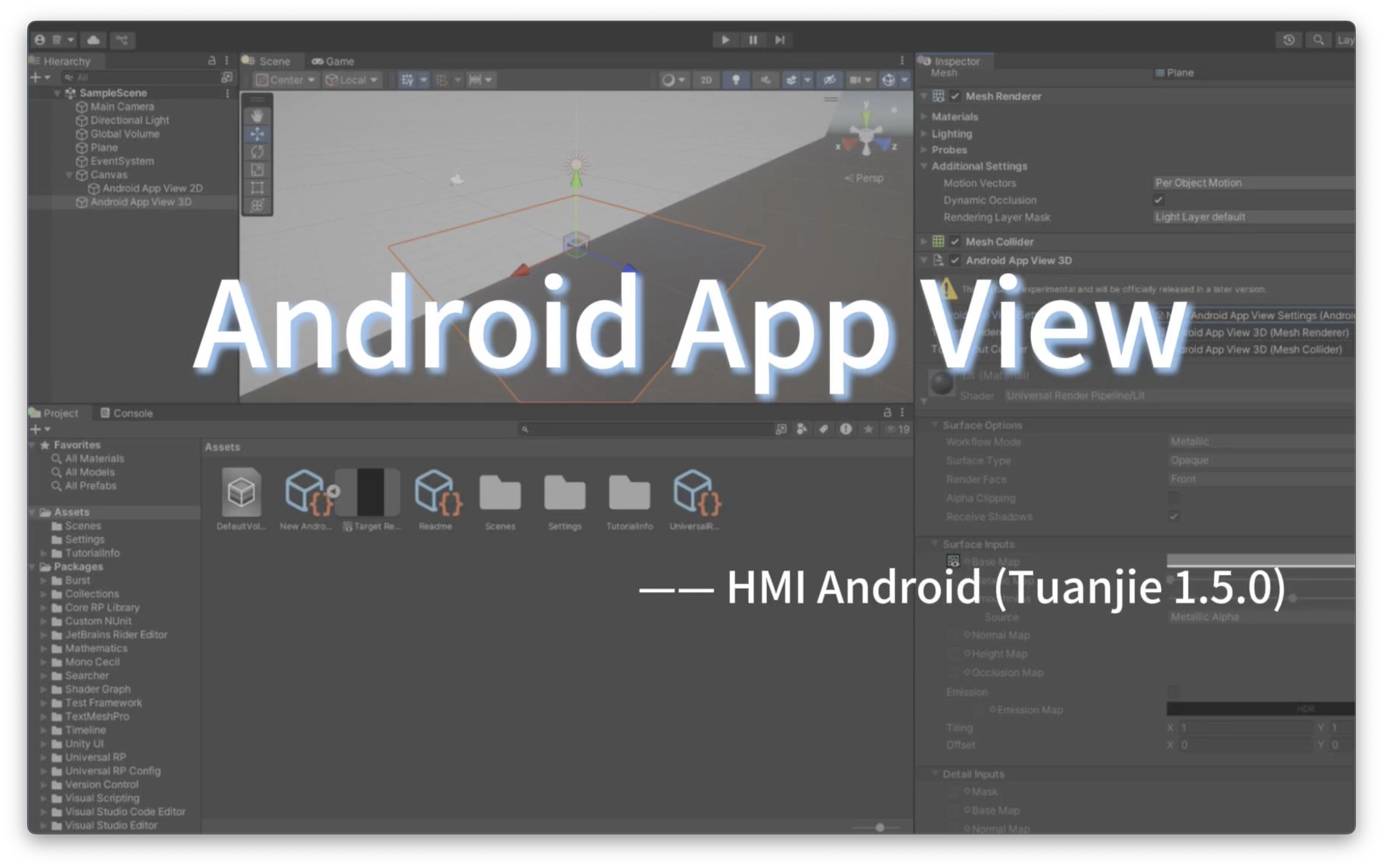Select the Move tool in Scene
1383x868 pixels.
(x=257, y=134)
